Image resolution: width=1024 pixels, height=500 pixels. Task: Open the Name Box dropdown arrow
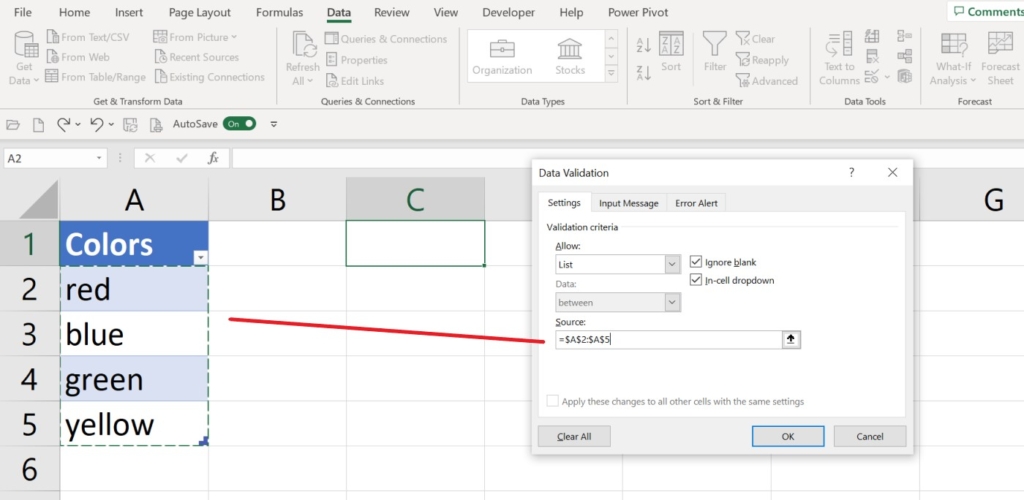(99, 159)
